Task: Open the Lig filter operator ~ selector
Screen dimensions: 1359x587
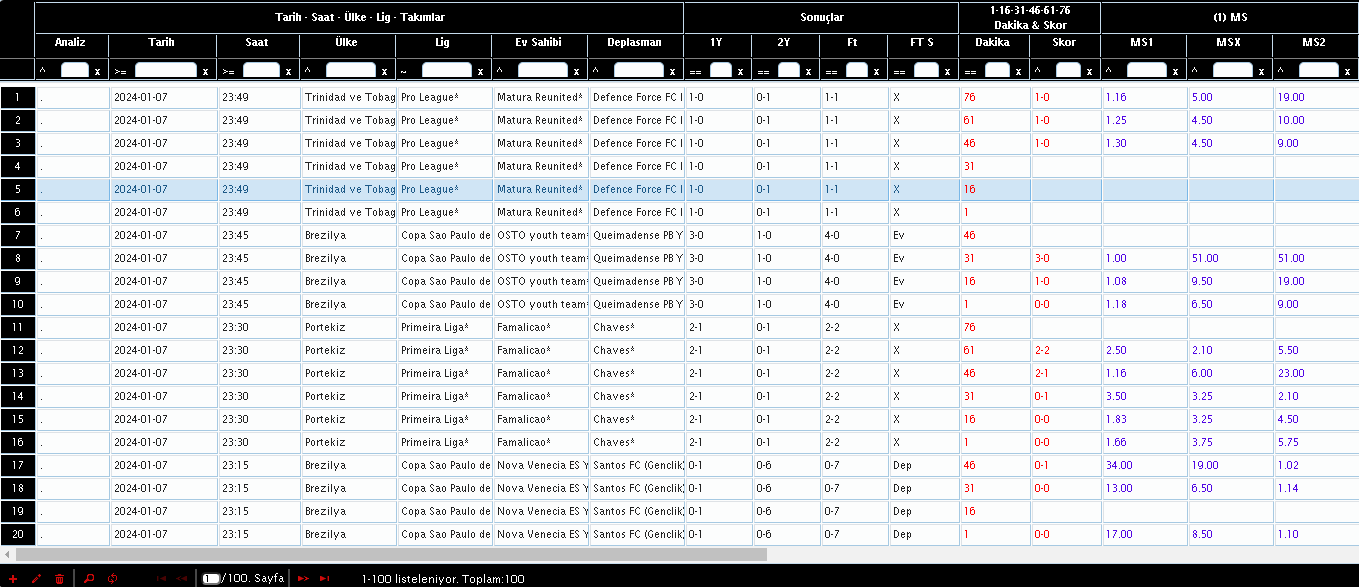Action: tap(404, 71)
